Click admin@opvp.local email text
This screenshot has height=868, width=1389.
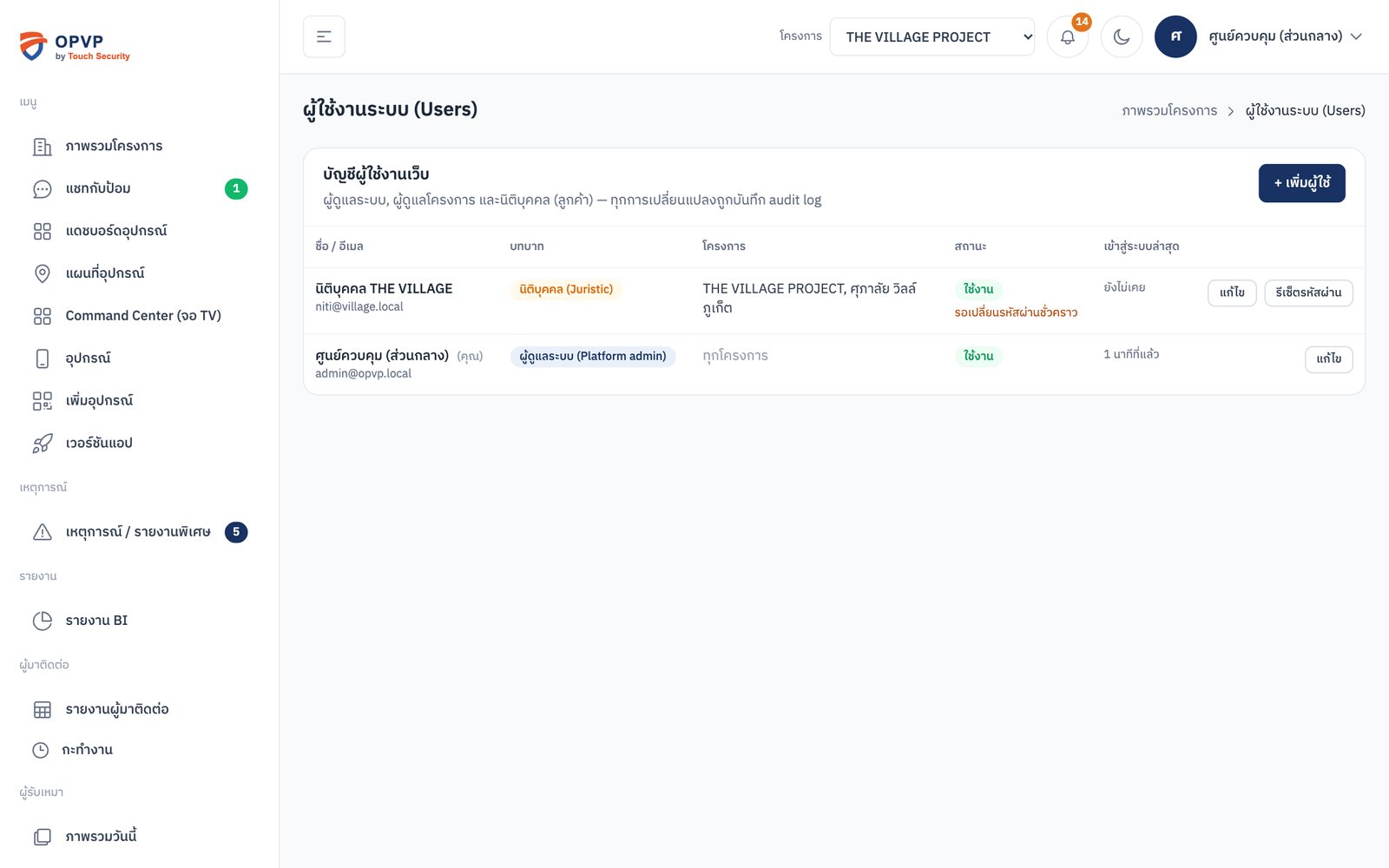363,374
